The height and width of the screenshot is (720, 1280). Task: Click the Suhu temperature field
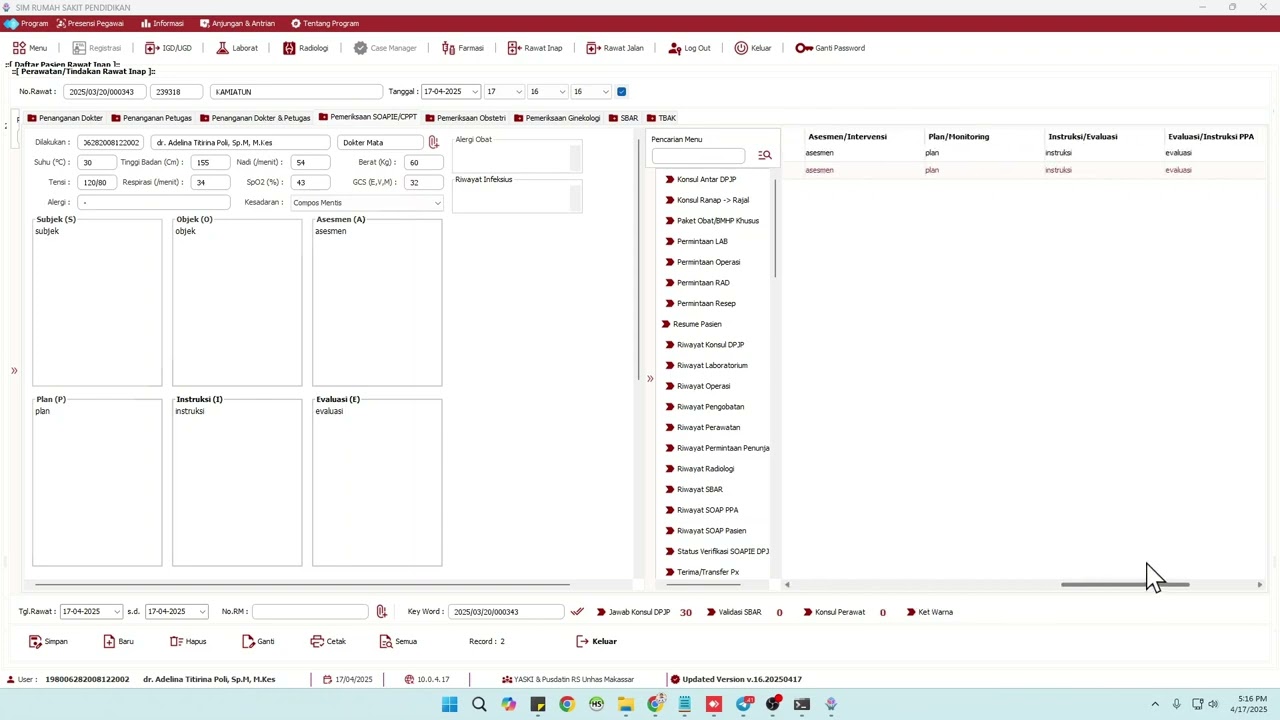[98, 162]
